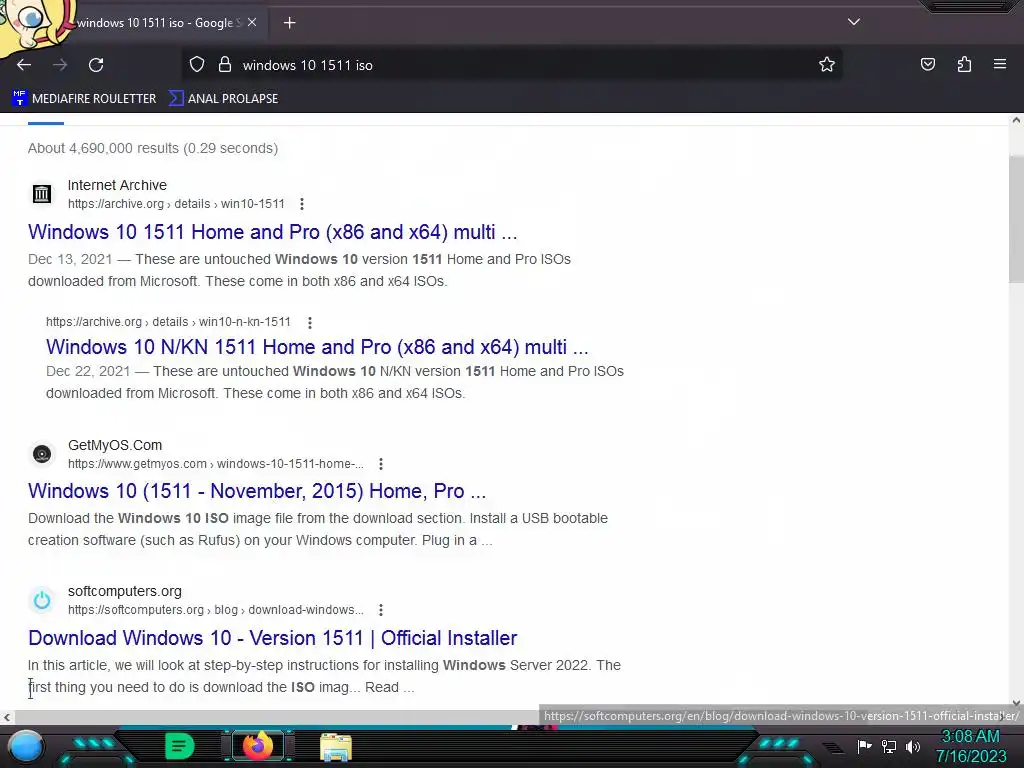Open more options for softcomputers.org result
This screenshot has width=1024, height=768.
tap(381, 610)
